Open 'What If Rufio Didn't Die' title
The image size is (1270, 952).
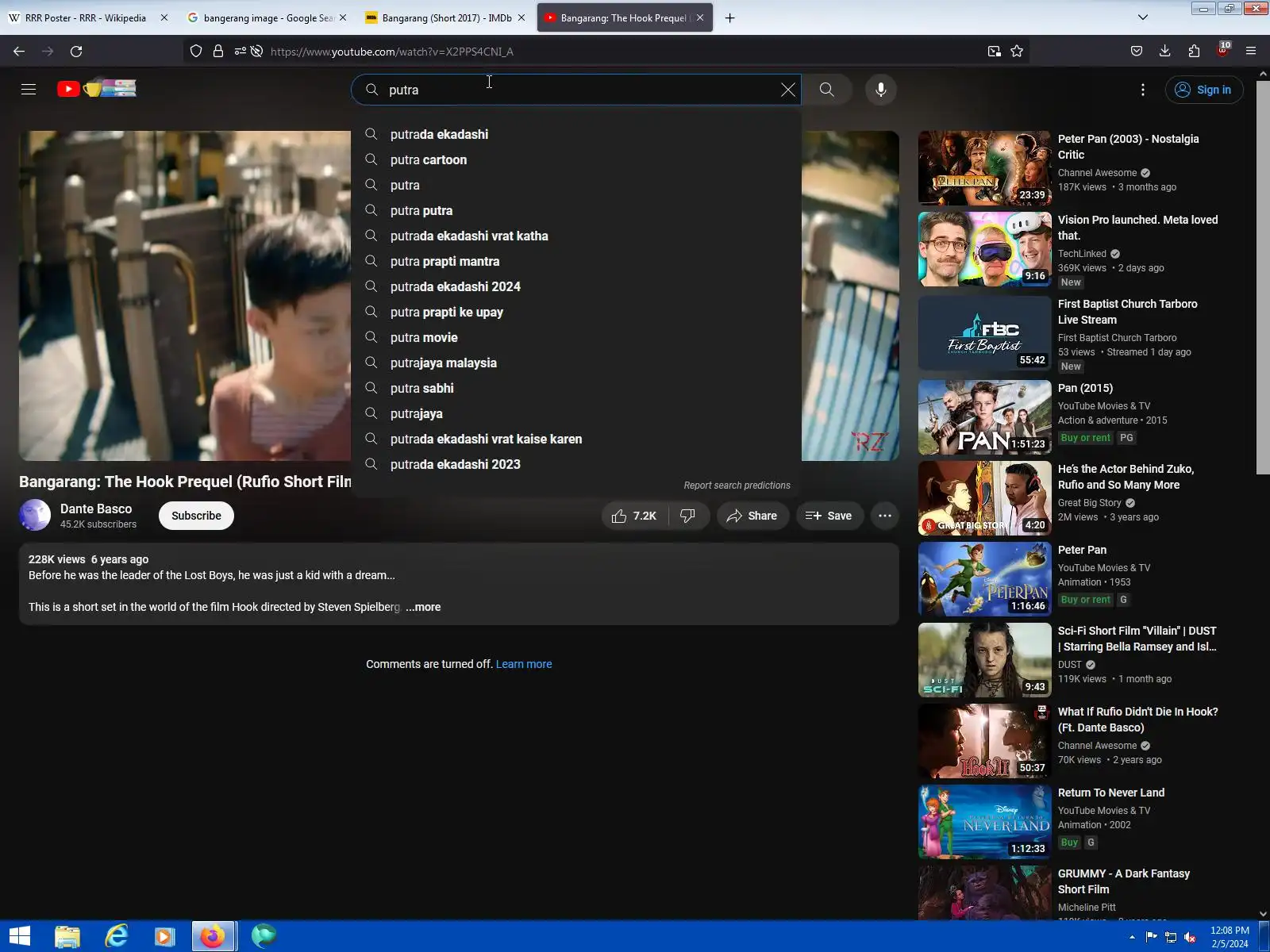pyautogui.click(x=1137, y=720)
